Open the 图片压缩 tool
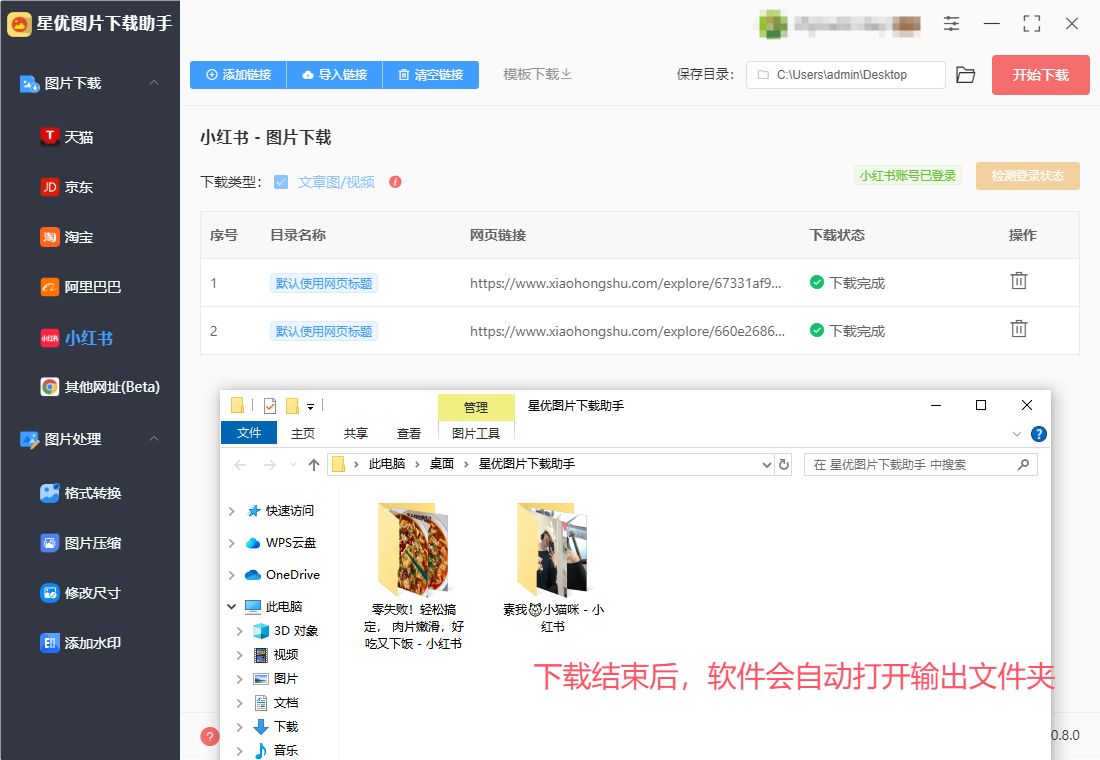This screenshot has width=1100, height=760. (x=81, y=543)
